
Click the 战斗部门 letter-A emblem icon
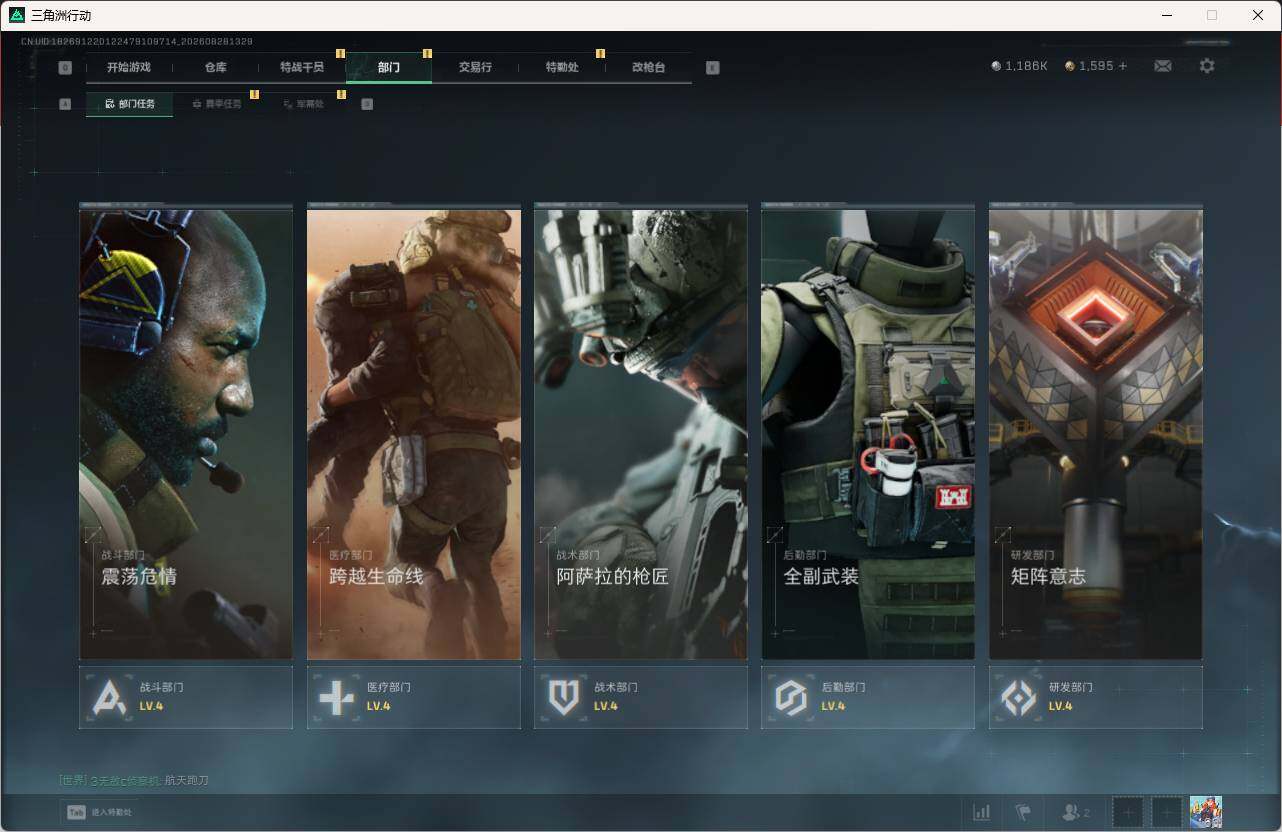(x=109, y=697)
